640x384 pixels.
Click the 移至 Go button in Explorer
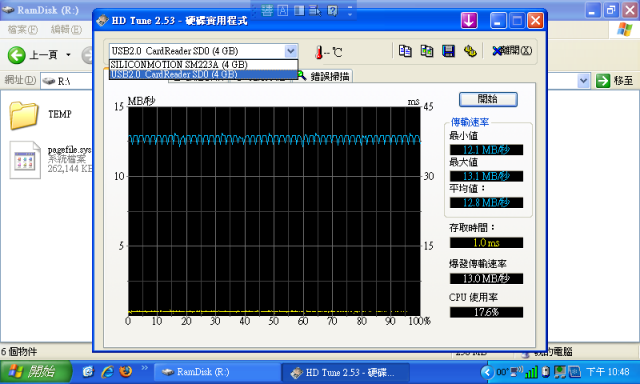tap(614, 81)
